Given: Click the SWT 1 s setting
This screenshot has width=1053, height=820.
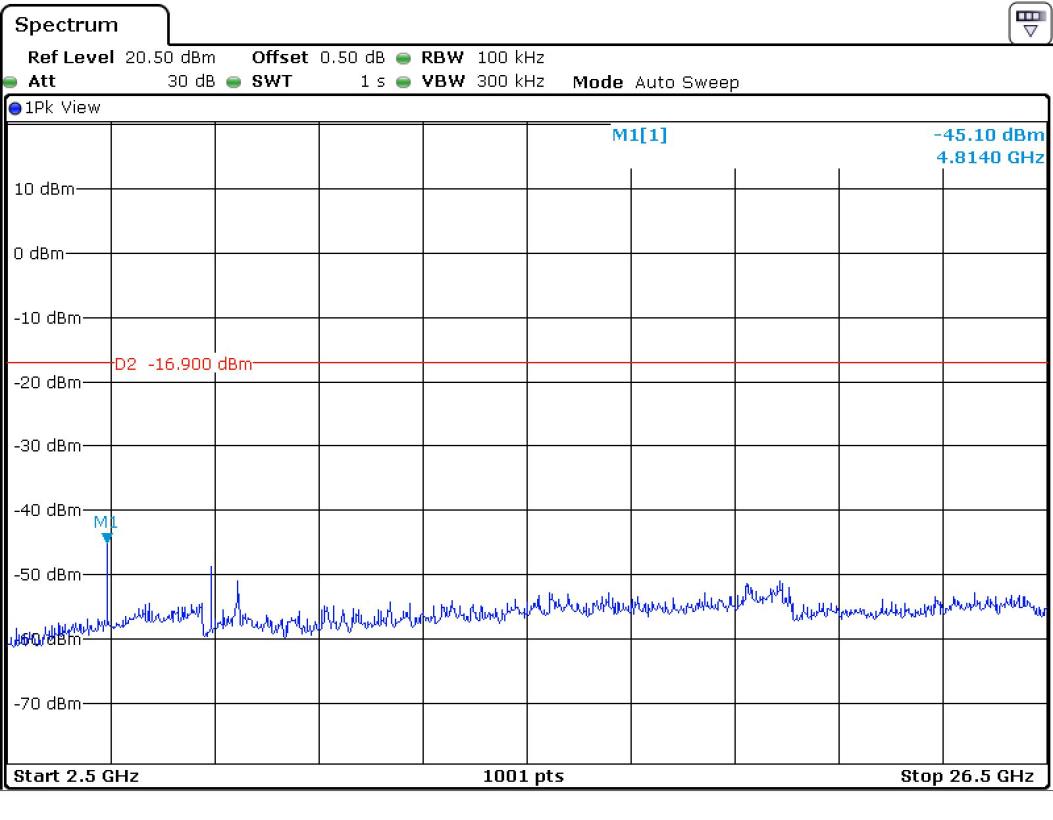Looking at the screenshot, I should pos(318,81).
